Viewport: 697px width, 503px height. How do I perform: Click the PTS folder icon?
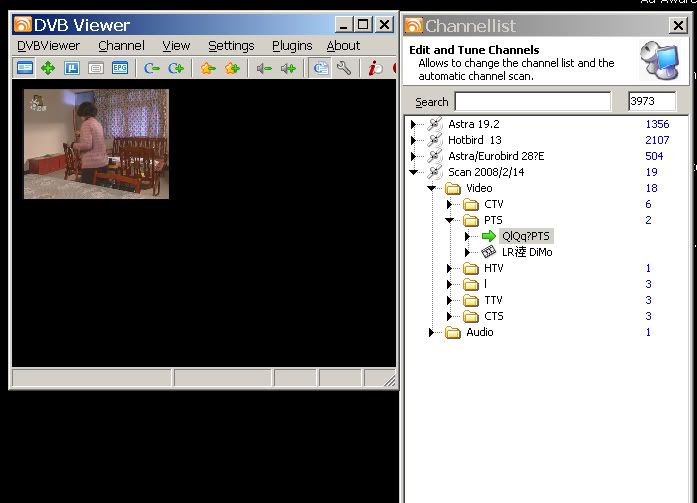pyautogui.click(x=471, y=220)
